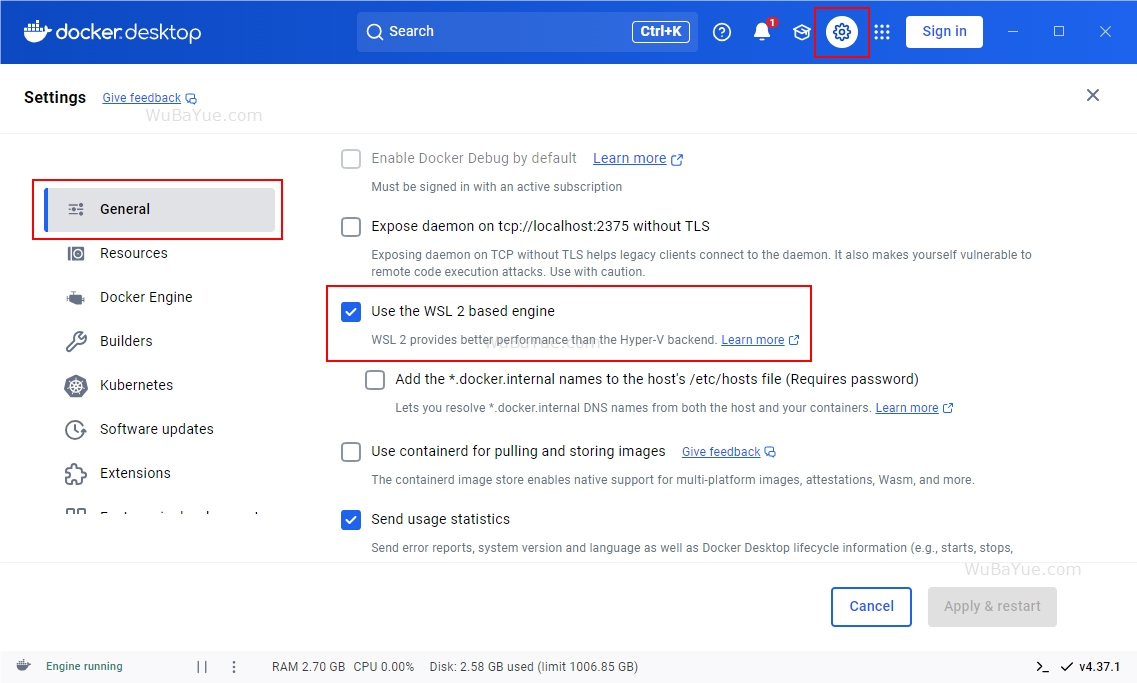
Task: Select the Software updates tab
Action: tap(160, 429)
